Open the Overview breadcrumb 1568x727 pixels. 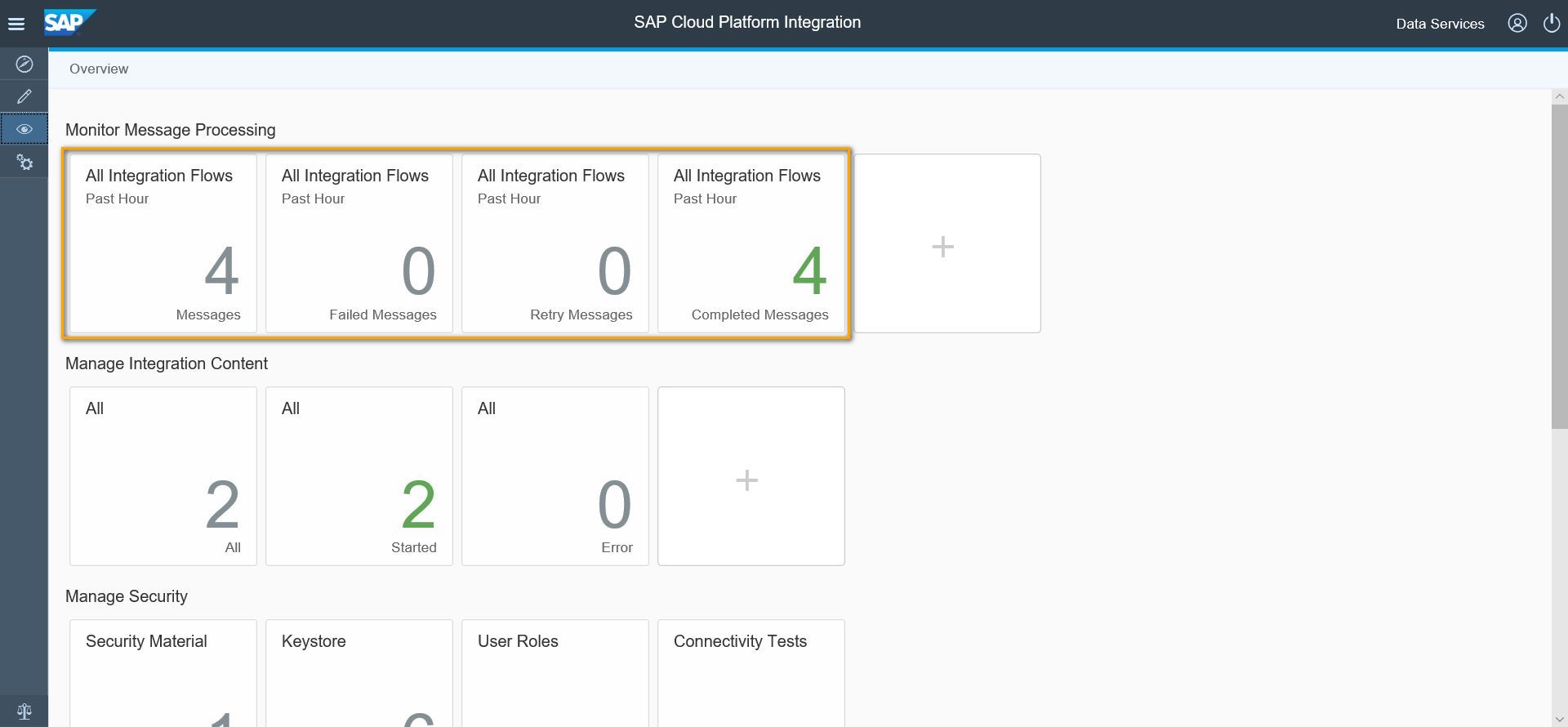pyautogui.click(x=99, y=69)
